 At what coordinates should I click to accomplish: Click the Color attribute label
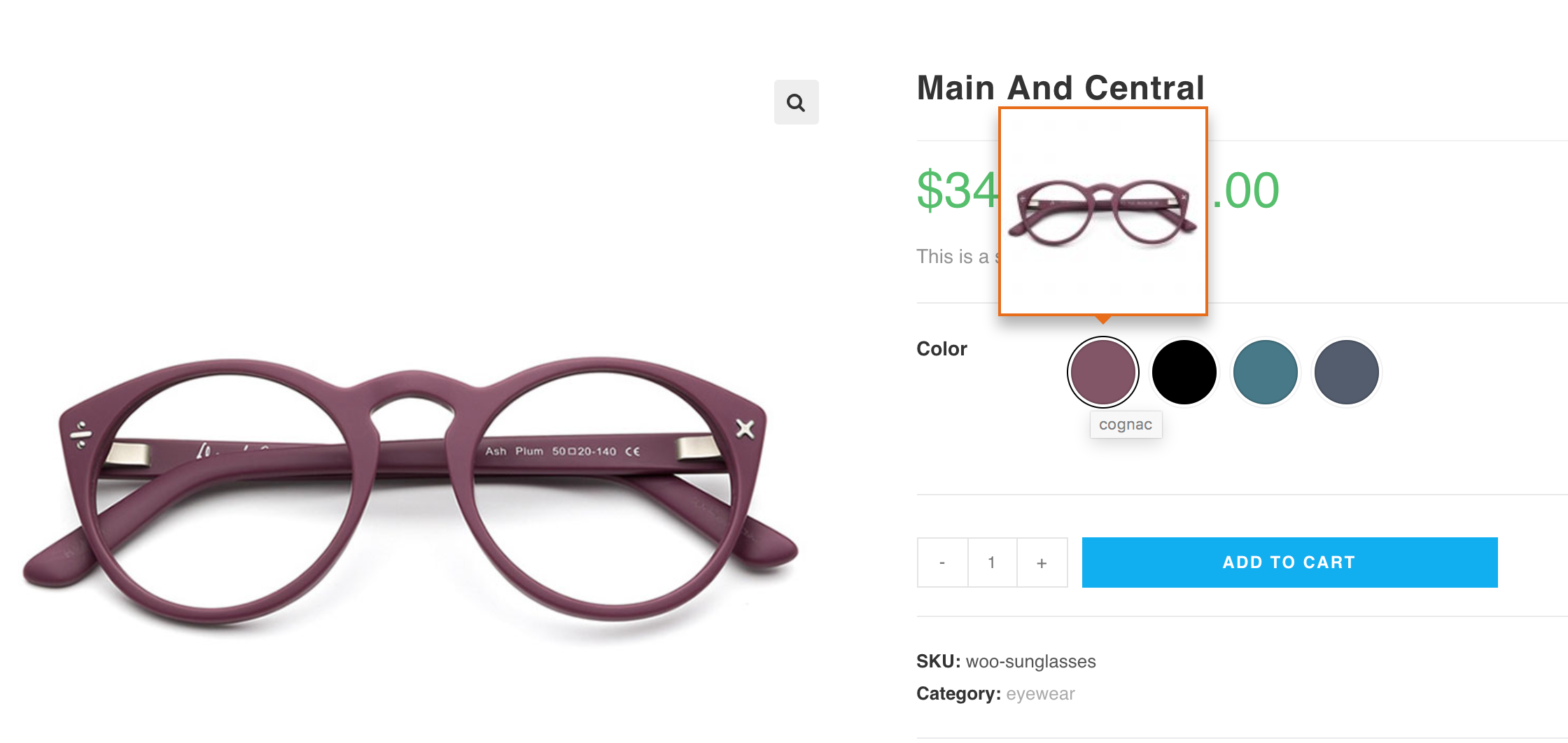click(x=941, y=348)
